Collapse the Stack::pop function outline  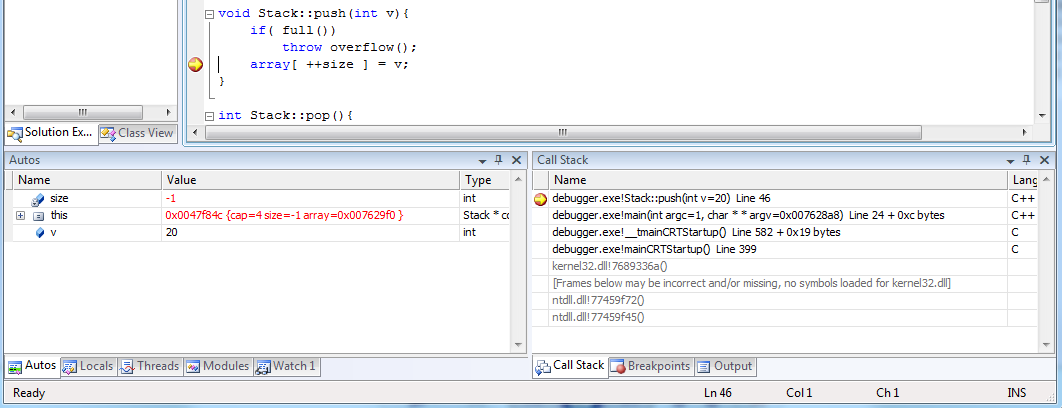pos(208,116)
